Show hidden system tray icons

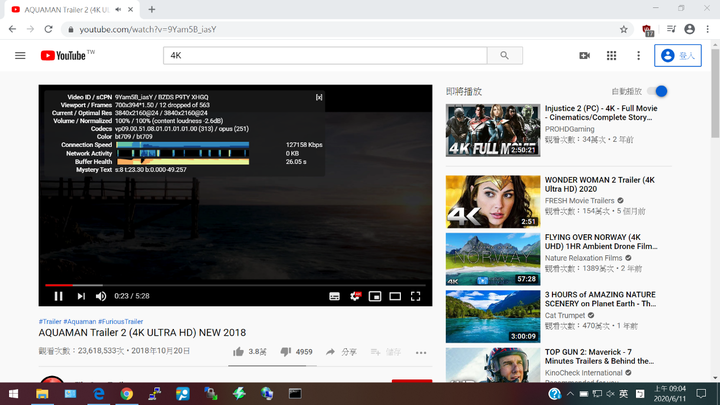(570, 394)
